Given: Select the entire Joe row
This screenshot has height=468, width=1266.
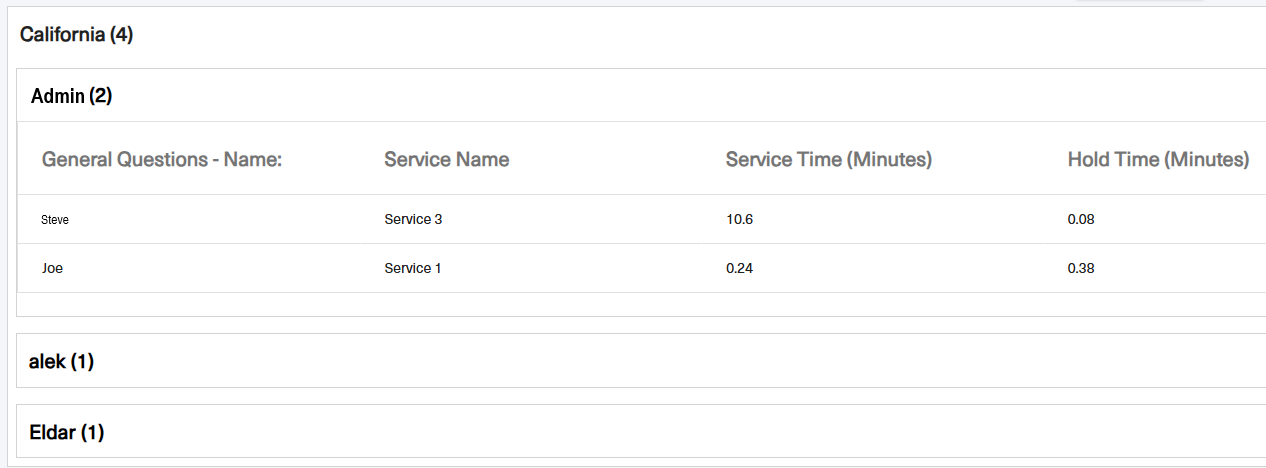Looking at the screenshot, I should click(642, 268).
